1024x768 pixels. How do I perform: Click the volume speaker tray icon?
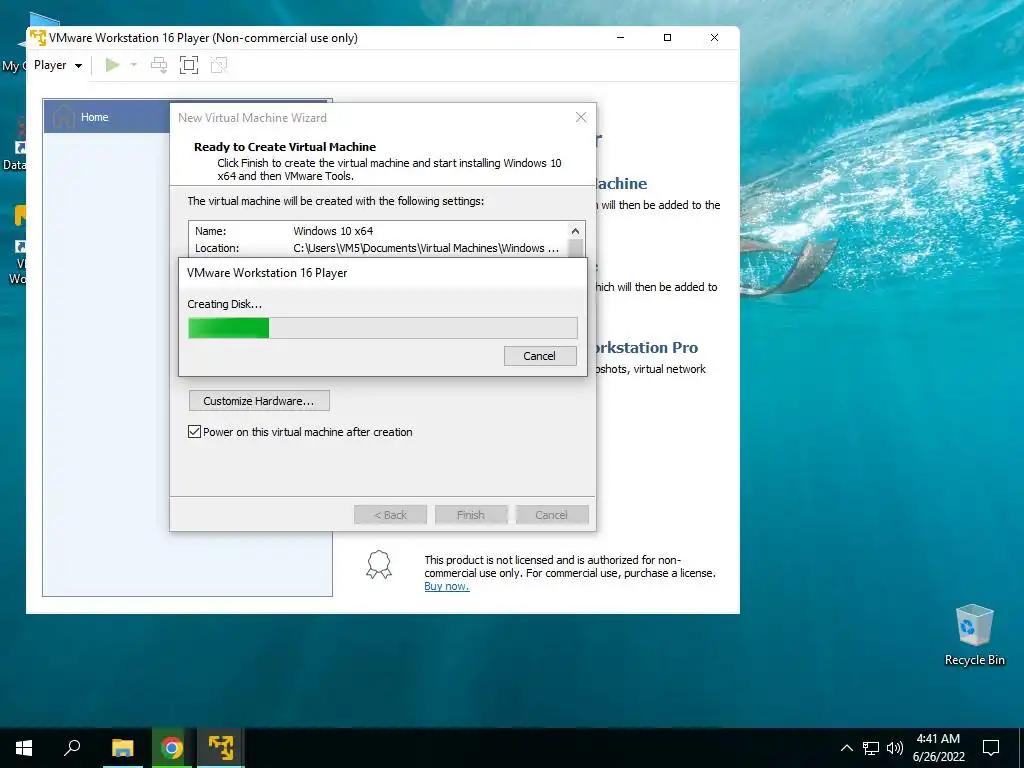click(895, 748)
